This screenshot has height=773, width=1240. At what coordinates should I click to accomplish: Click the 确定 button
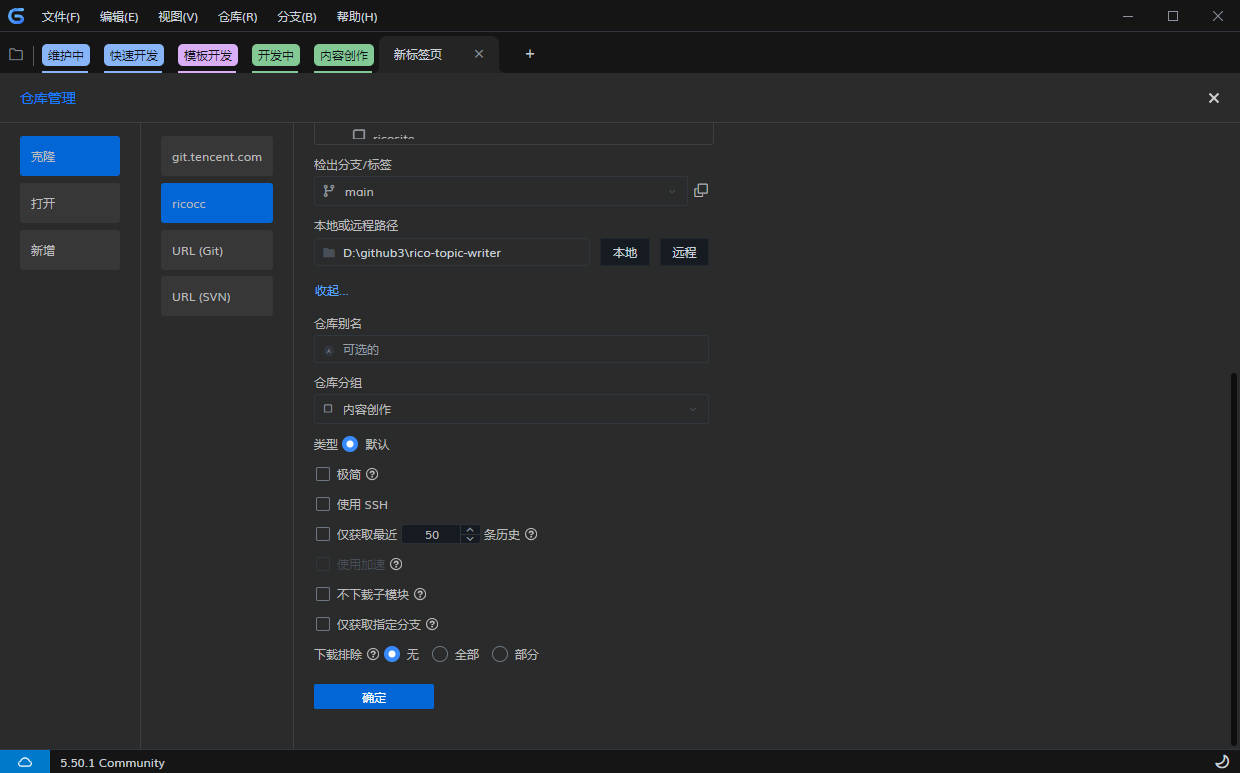[x=374, y=697]
